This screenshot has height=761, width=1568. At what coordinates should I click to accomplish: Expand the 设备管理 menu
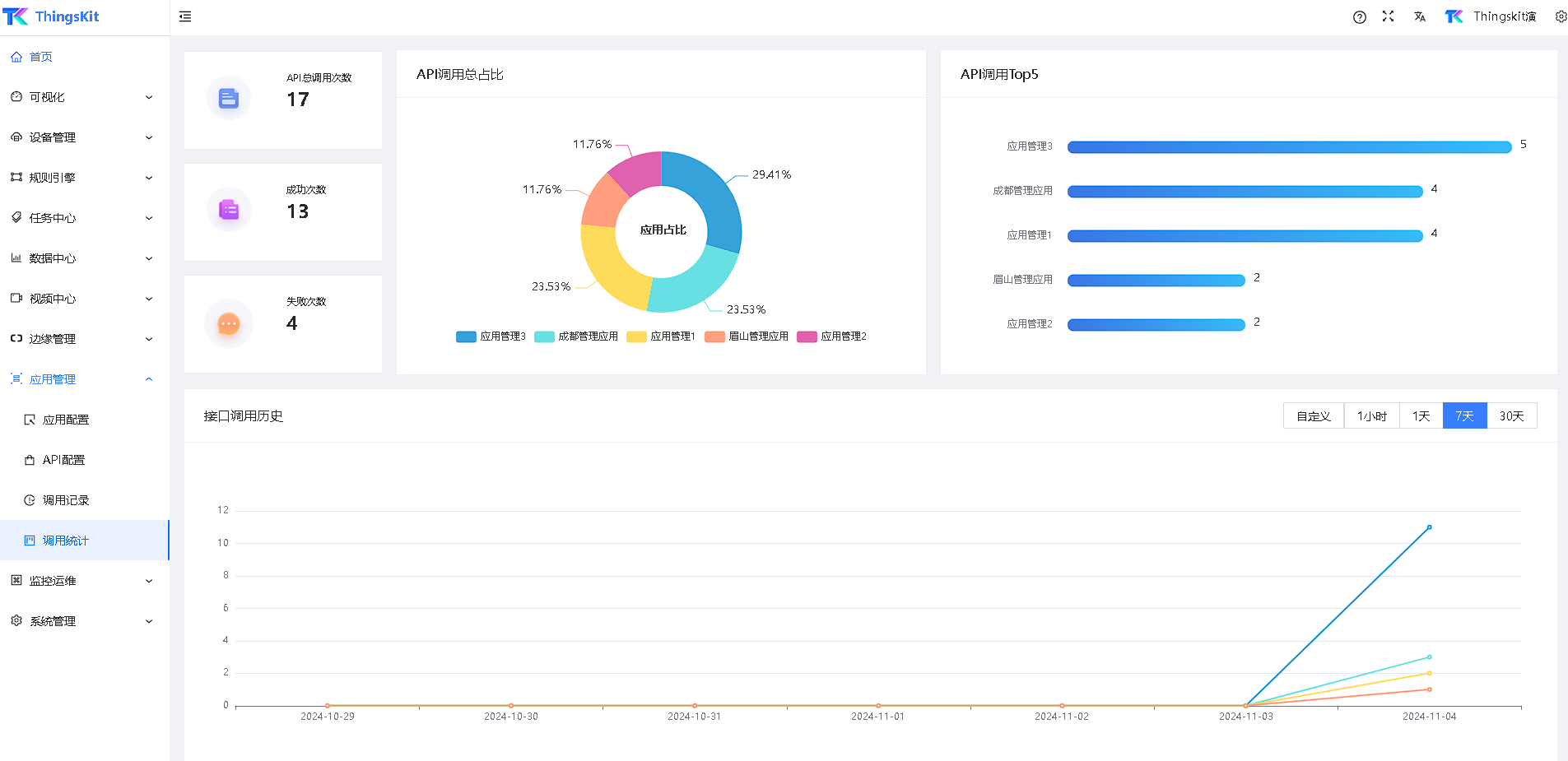(82, 137)
